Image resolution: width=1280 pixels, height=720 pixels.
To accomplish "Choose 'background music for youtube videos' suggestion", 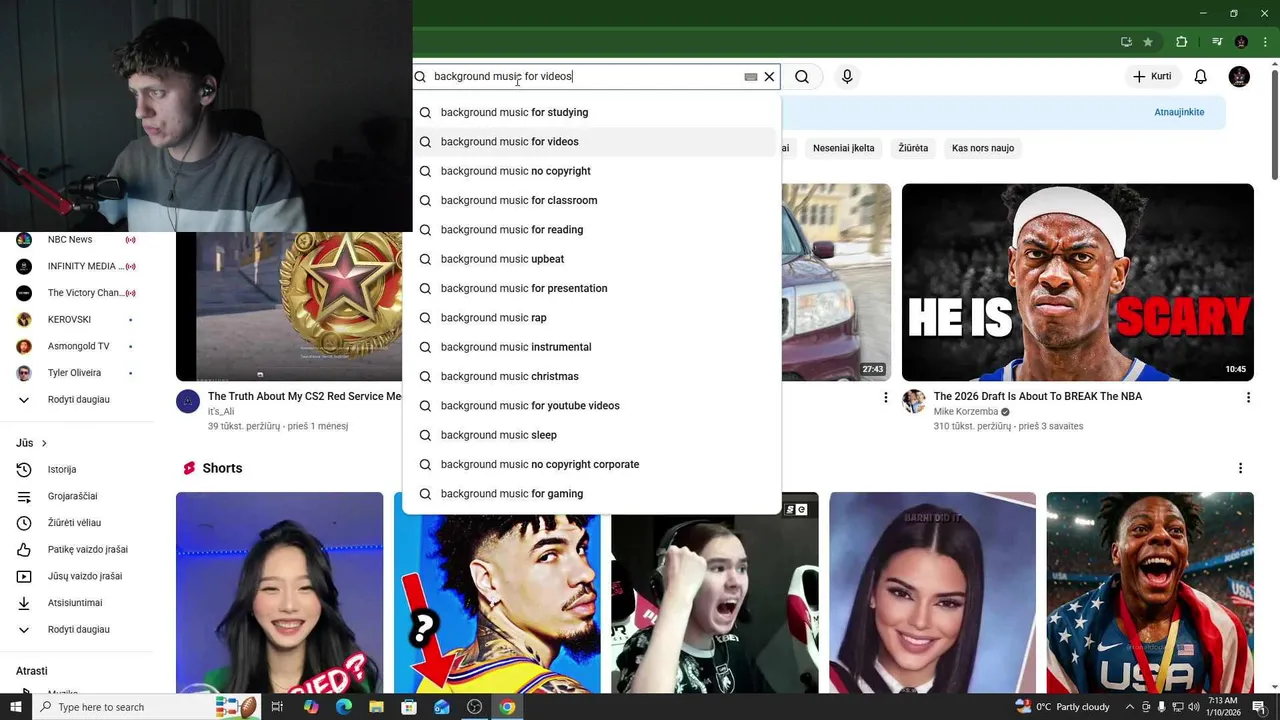I will point(591,406).
